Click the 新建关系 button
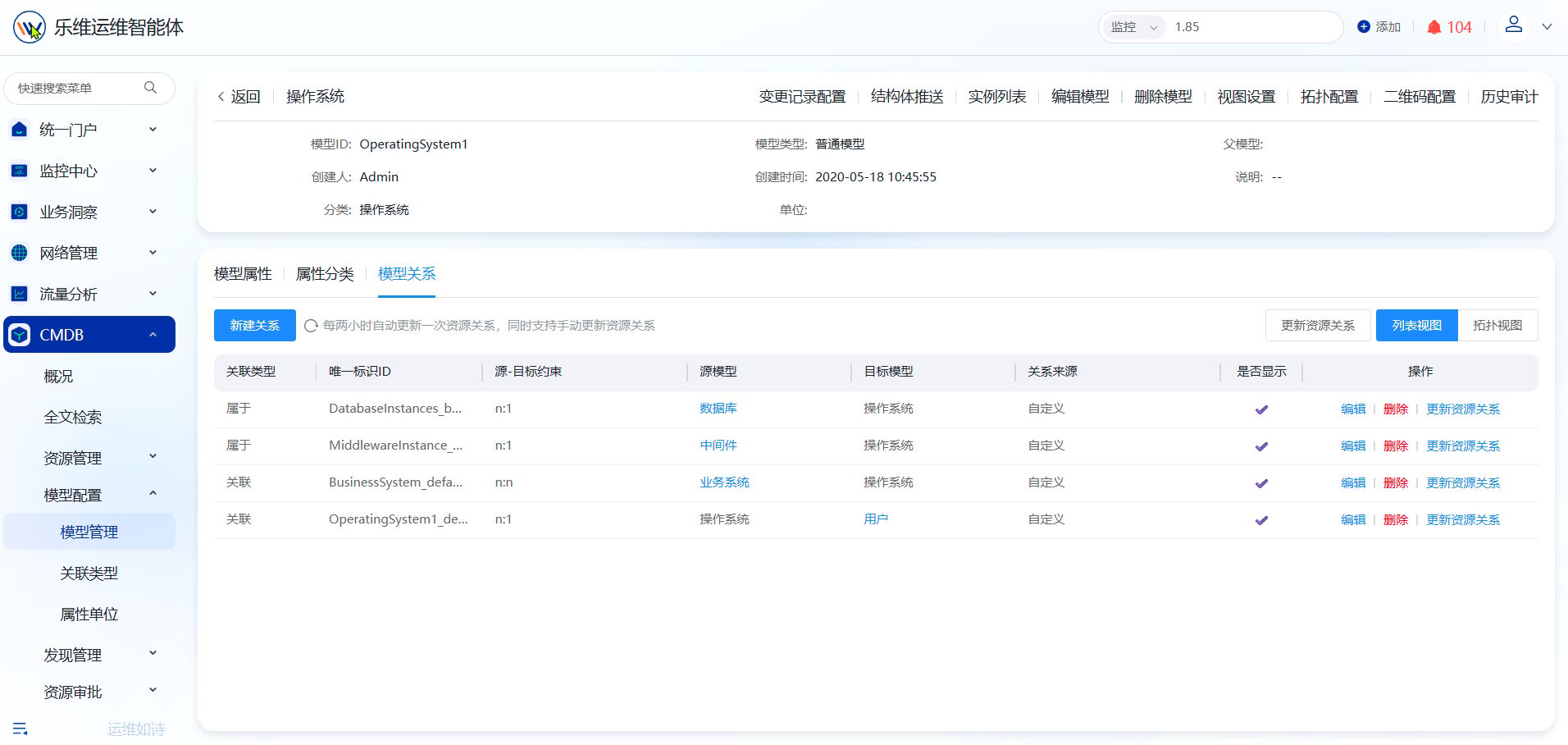The height and width of the screenshot is (745, 1568). point(255,325)
